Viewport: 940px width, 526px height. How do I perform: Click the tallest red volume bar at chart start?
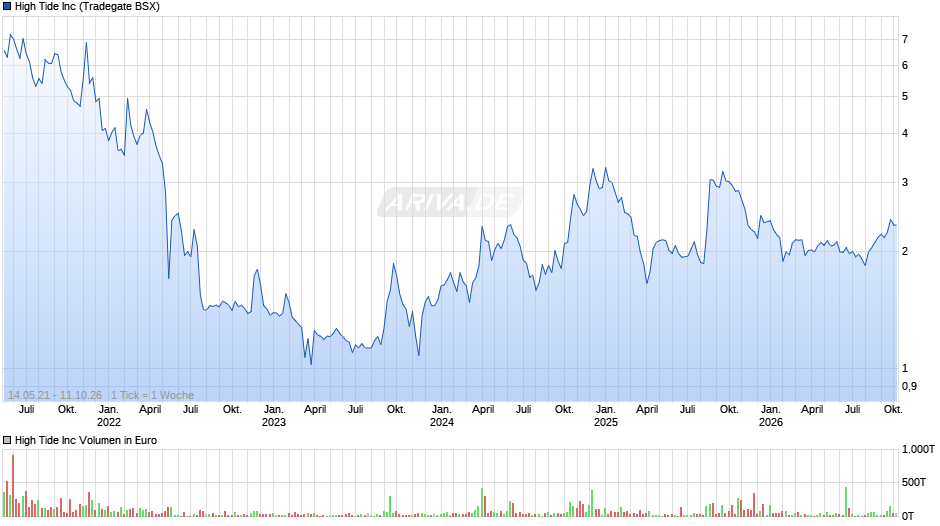(x=13, y=486)
